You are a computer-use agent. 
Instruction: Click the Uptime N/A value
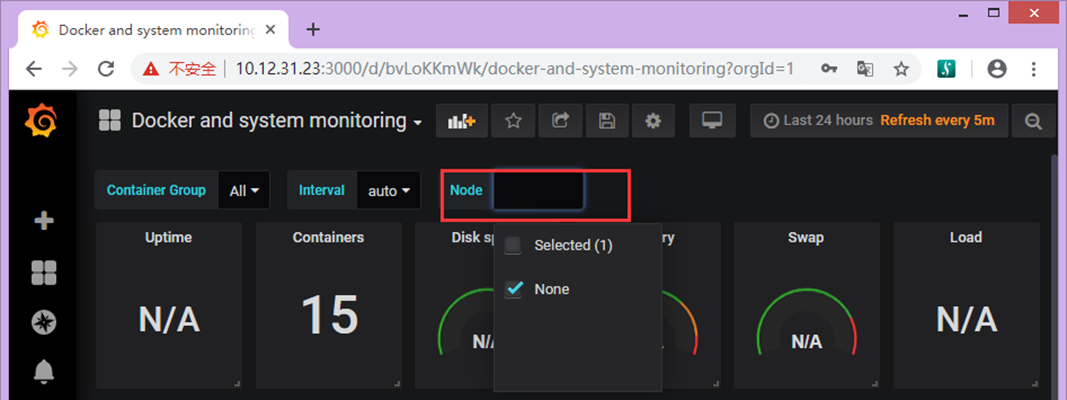pos(169,319)
